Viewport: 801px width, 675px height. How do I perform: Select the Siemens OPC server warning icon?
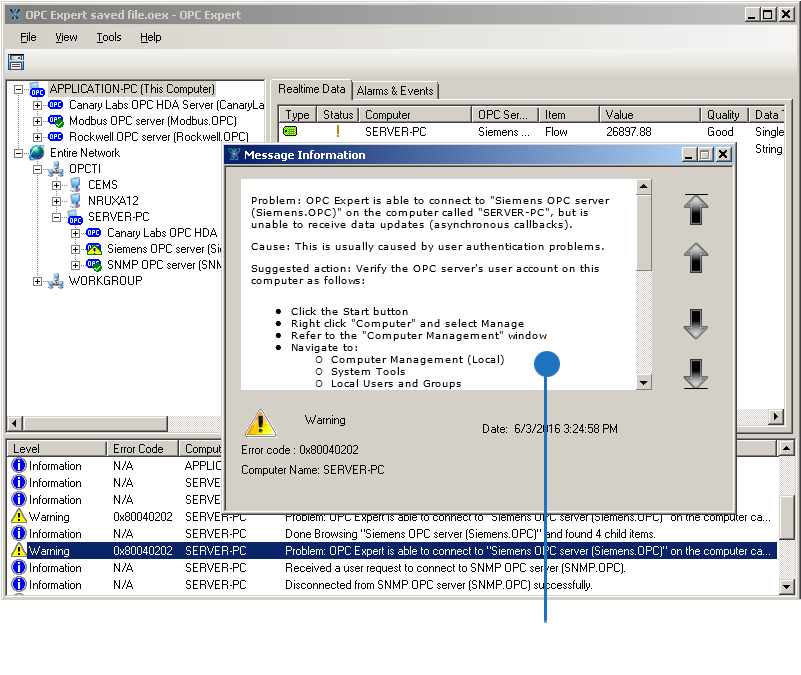[x=94, y=249]
